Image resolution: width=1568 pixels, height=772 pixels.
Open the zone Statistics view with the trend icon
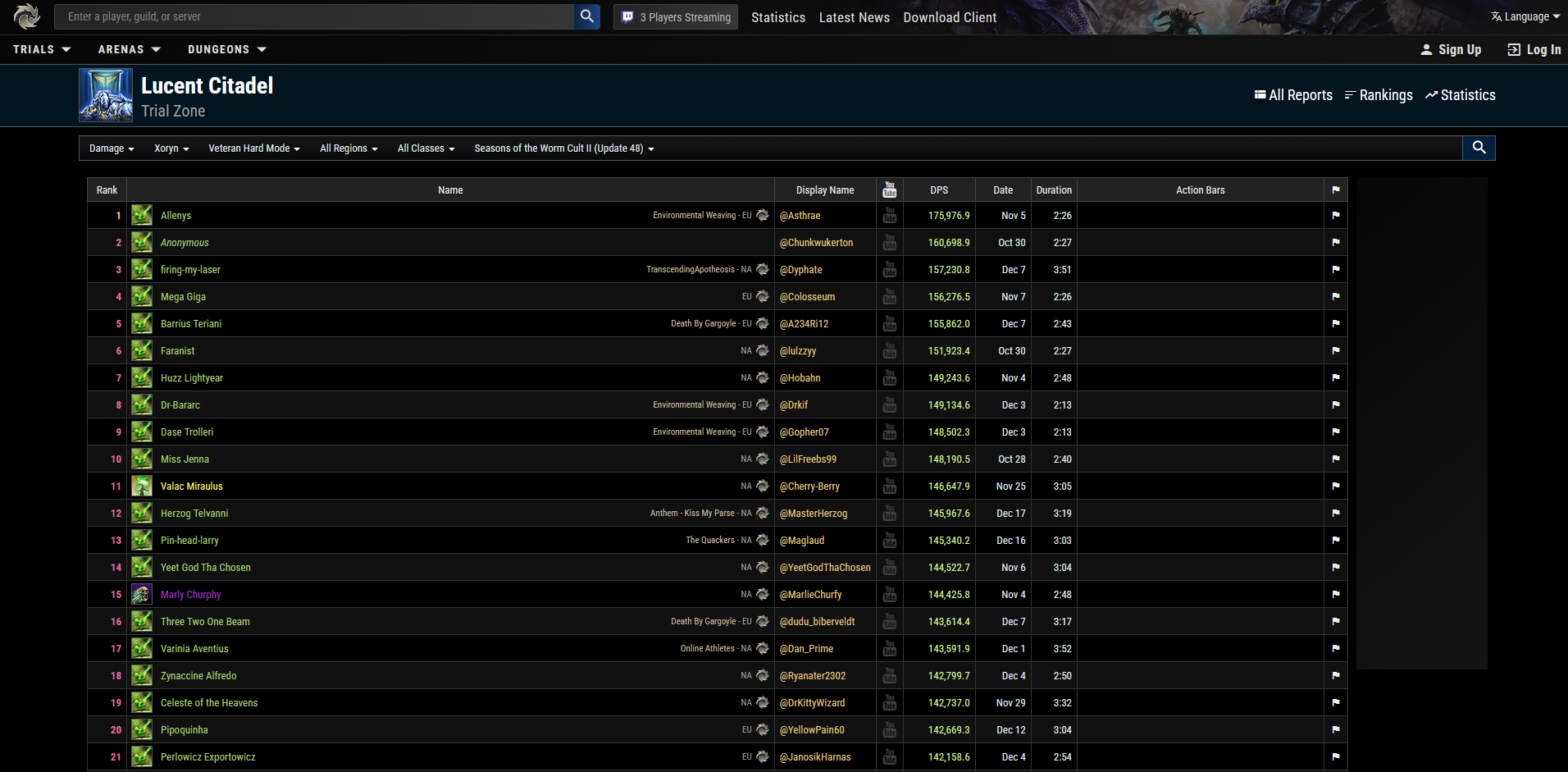[x=1461, y=95]
